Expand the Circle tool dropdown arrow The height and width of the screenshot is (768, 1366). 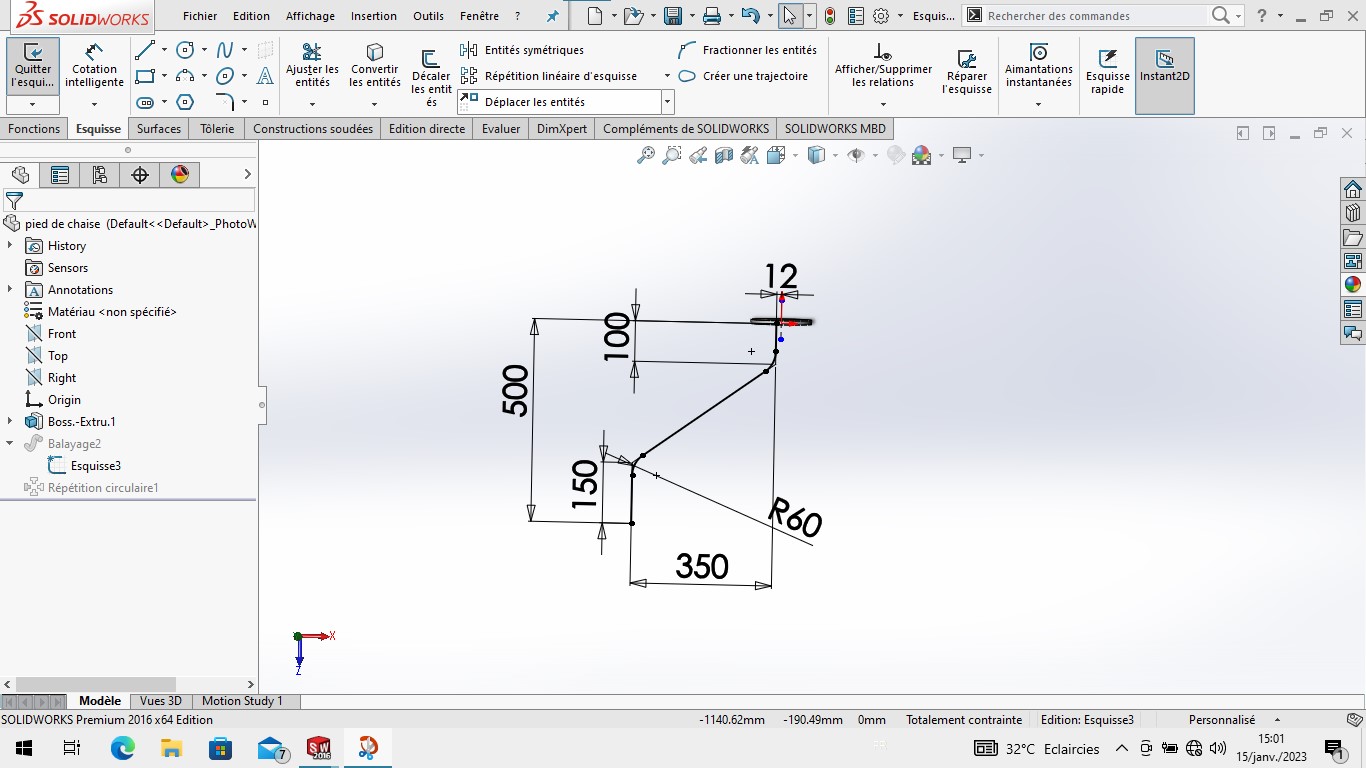204,50
